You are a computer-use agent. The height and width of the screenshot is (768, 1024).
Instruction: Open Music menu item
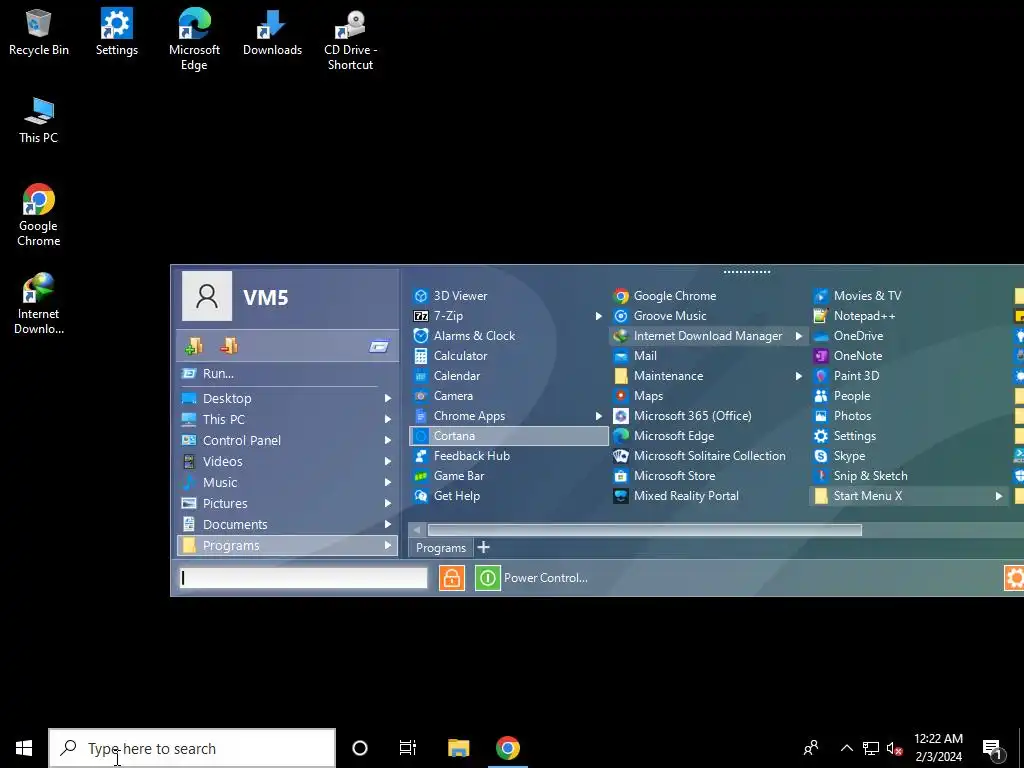point(288,483)
